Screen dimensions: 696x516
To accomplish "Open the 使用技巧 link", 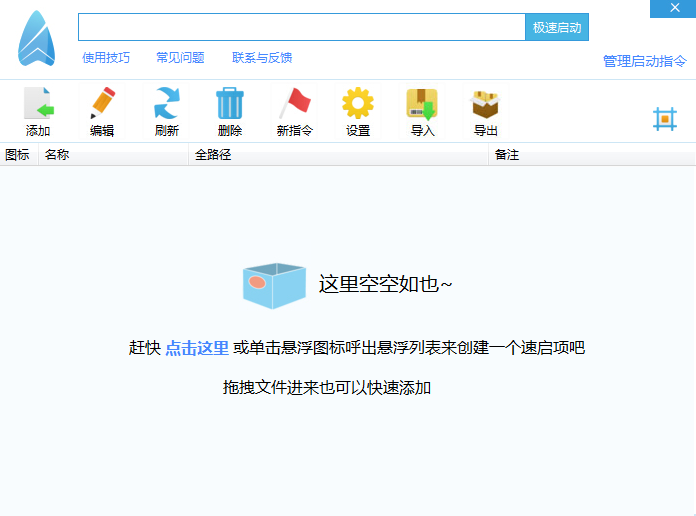I will 106,58.
